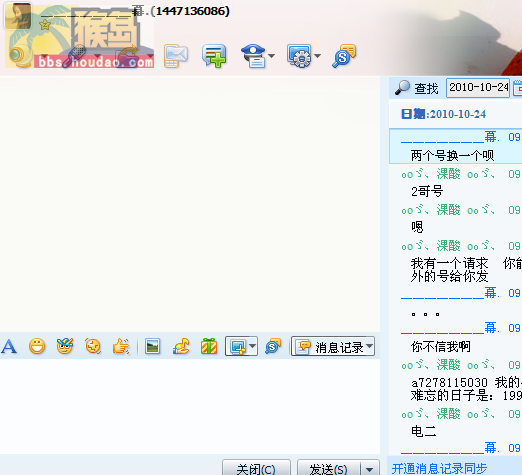Send a picture with landscape image icon
Screen dimensions: 522x475
[152, 346]
